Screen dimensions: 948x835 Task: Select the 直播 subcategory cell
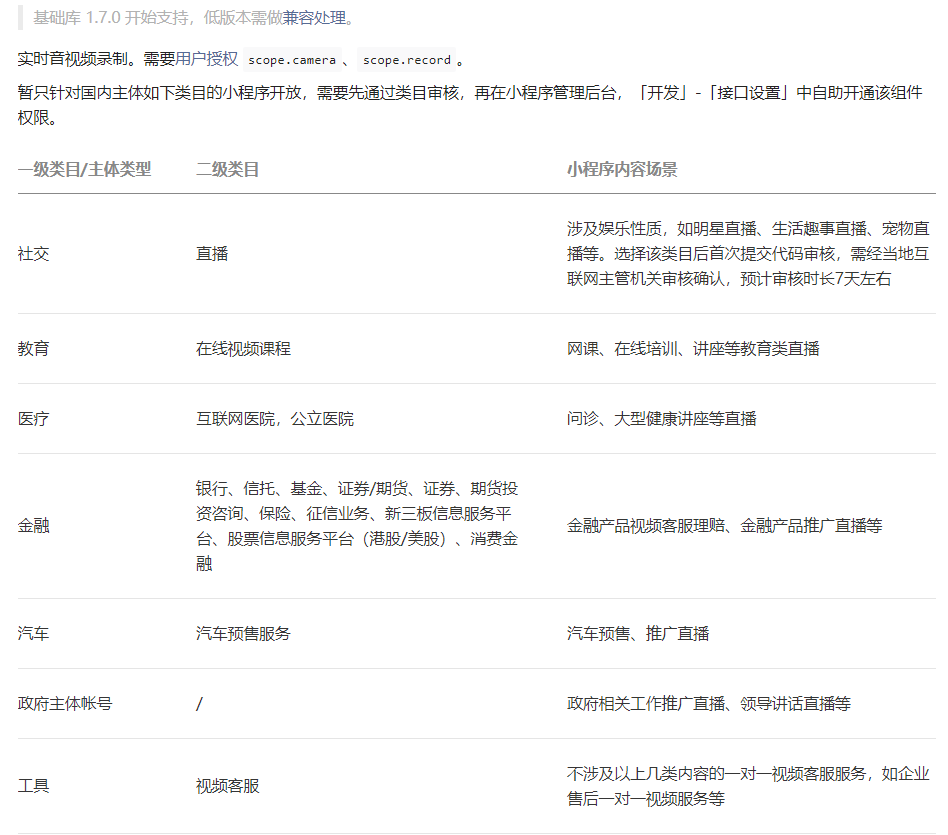212,253
